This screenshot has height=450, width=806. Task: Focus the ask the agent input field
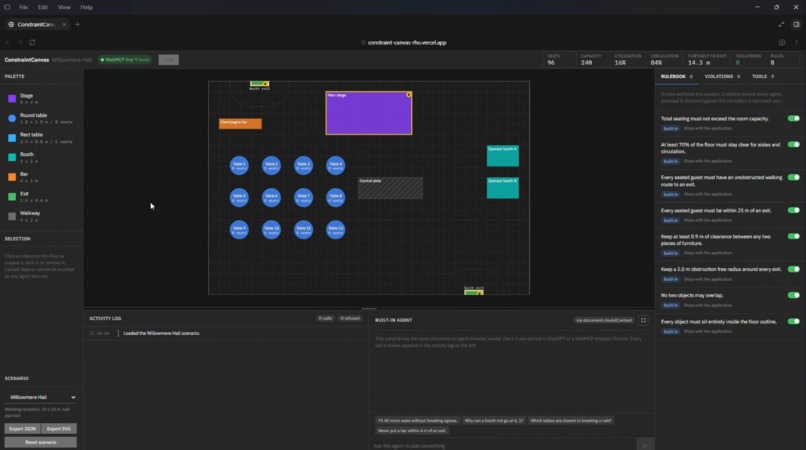pos(503,445)
